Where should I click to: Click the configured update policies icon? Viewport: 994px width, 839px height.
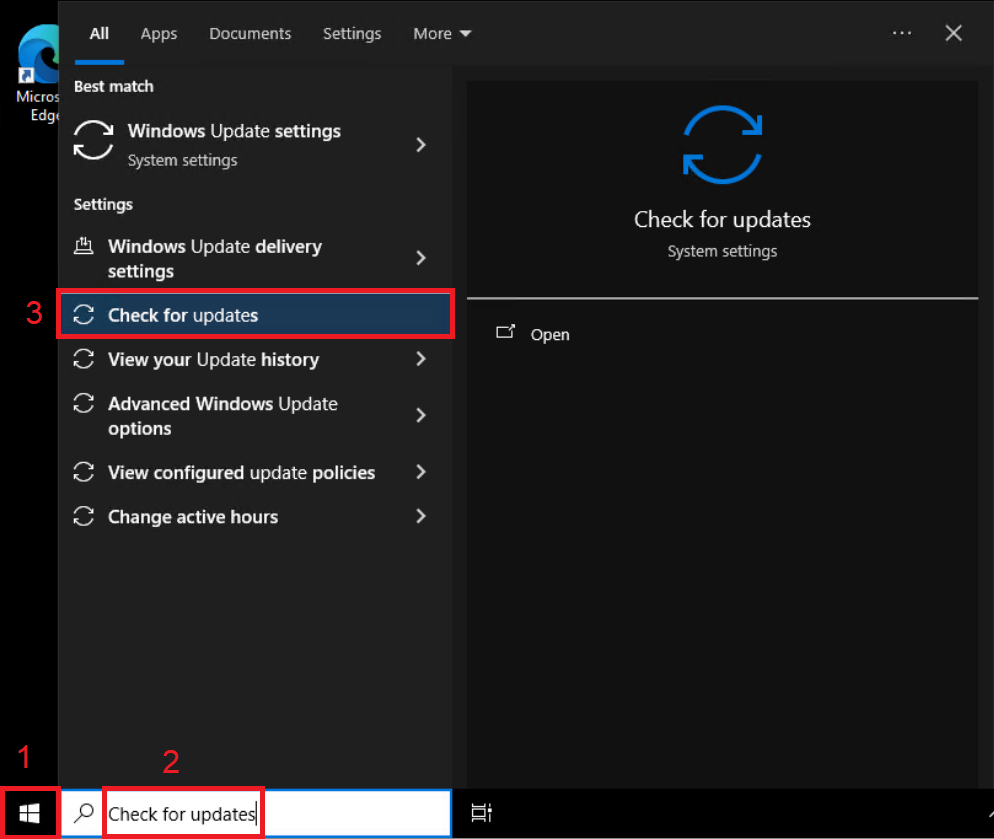point(84,472)
